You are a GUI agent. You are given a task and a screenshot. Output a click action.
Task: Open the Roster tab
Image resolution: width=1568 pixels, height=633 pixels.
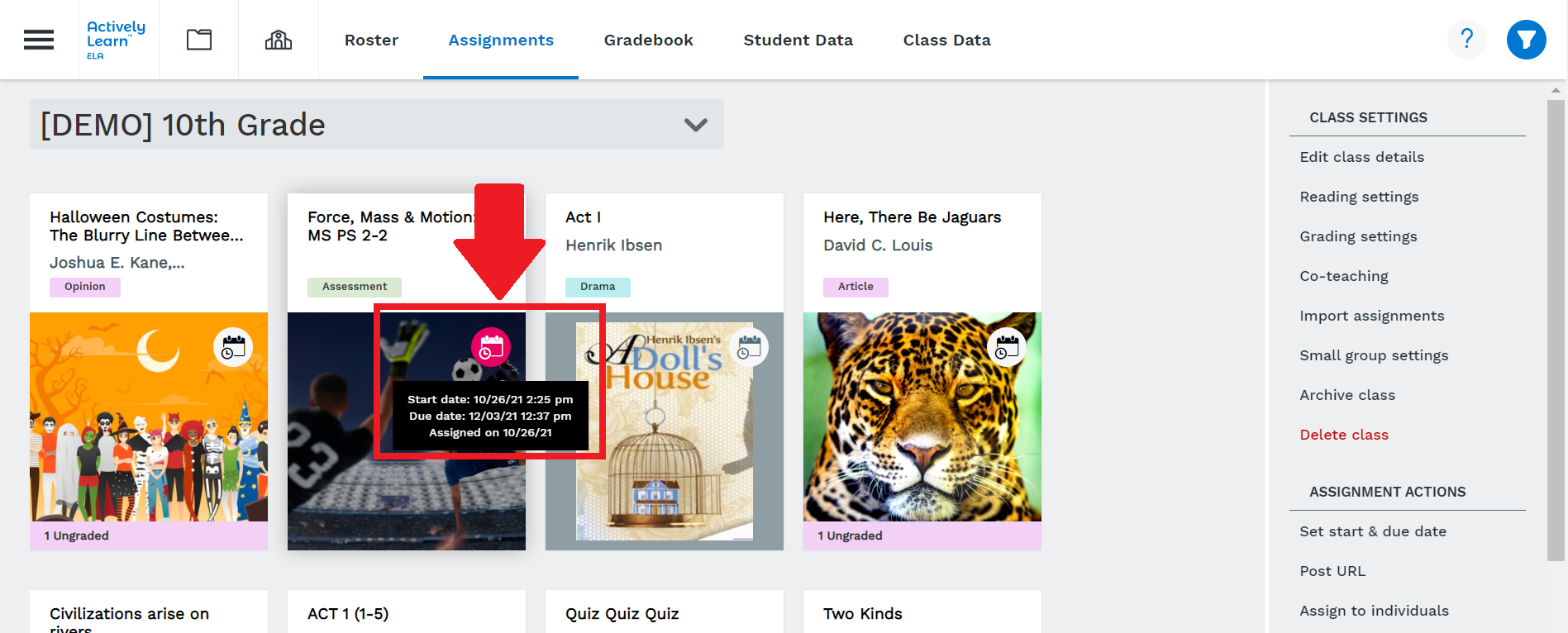click(x=371, y=40)
